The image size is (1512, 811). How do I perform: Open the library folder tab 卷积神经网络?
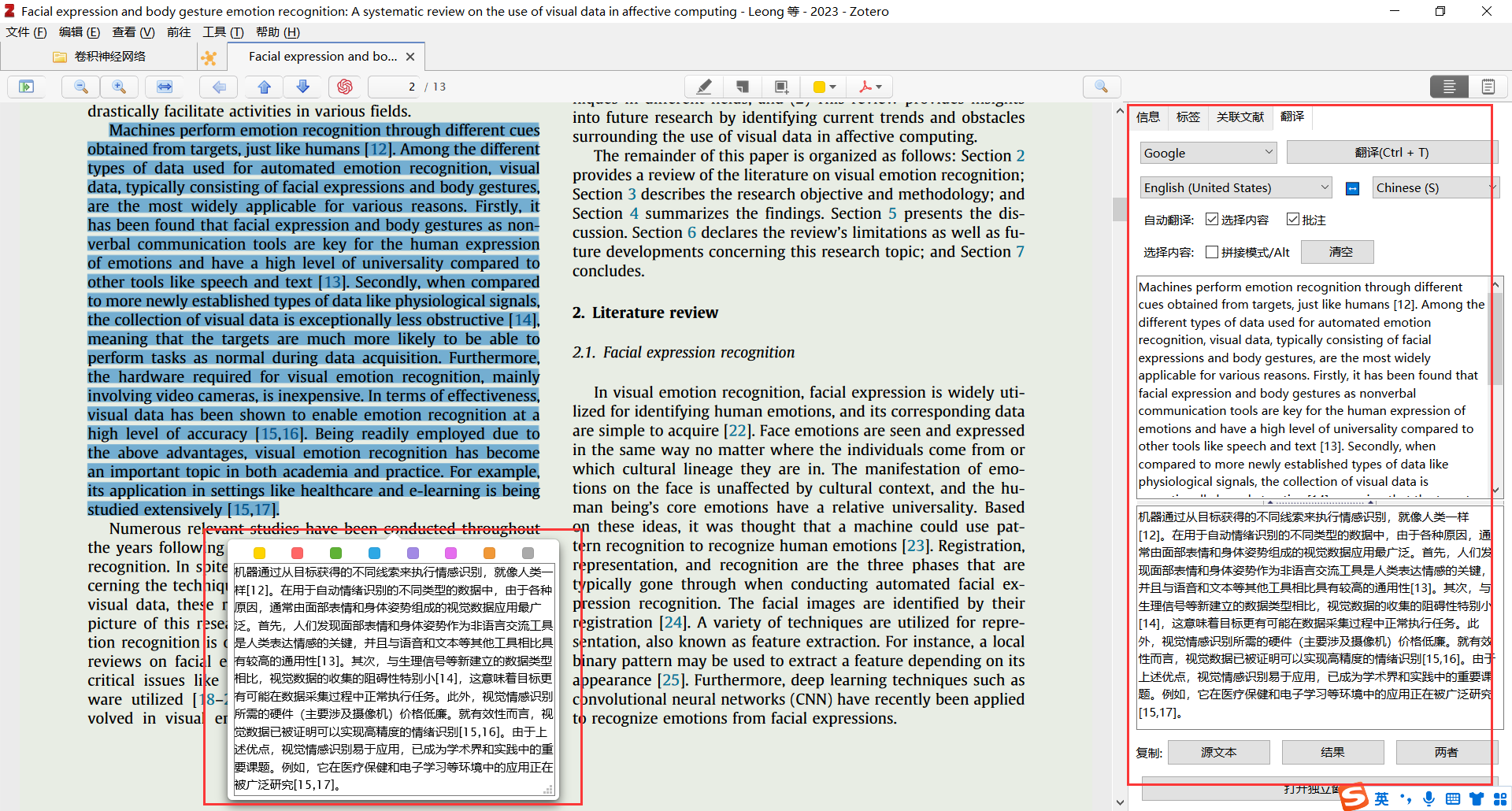(99, 57)
